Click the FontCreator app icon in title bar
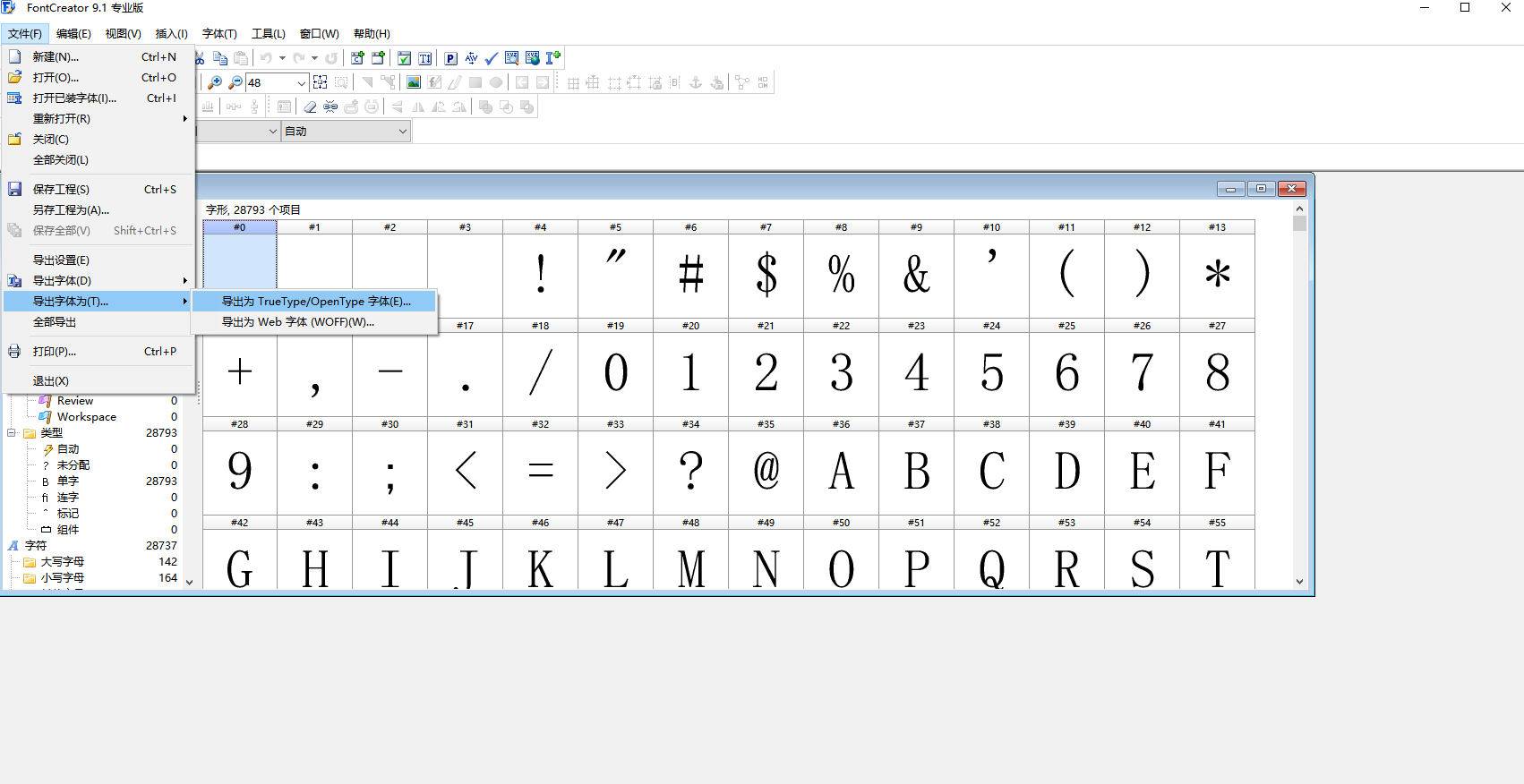The width and height of the screenshot is (1524, 784). pos(9,7)
